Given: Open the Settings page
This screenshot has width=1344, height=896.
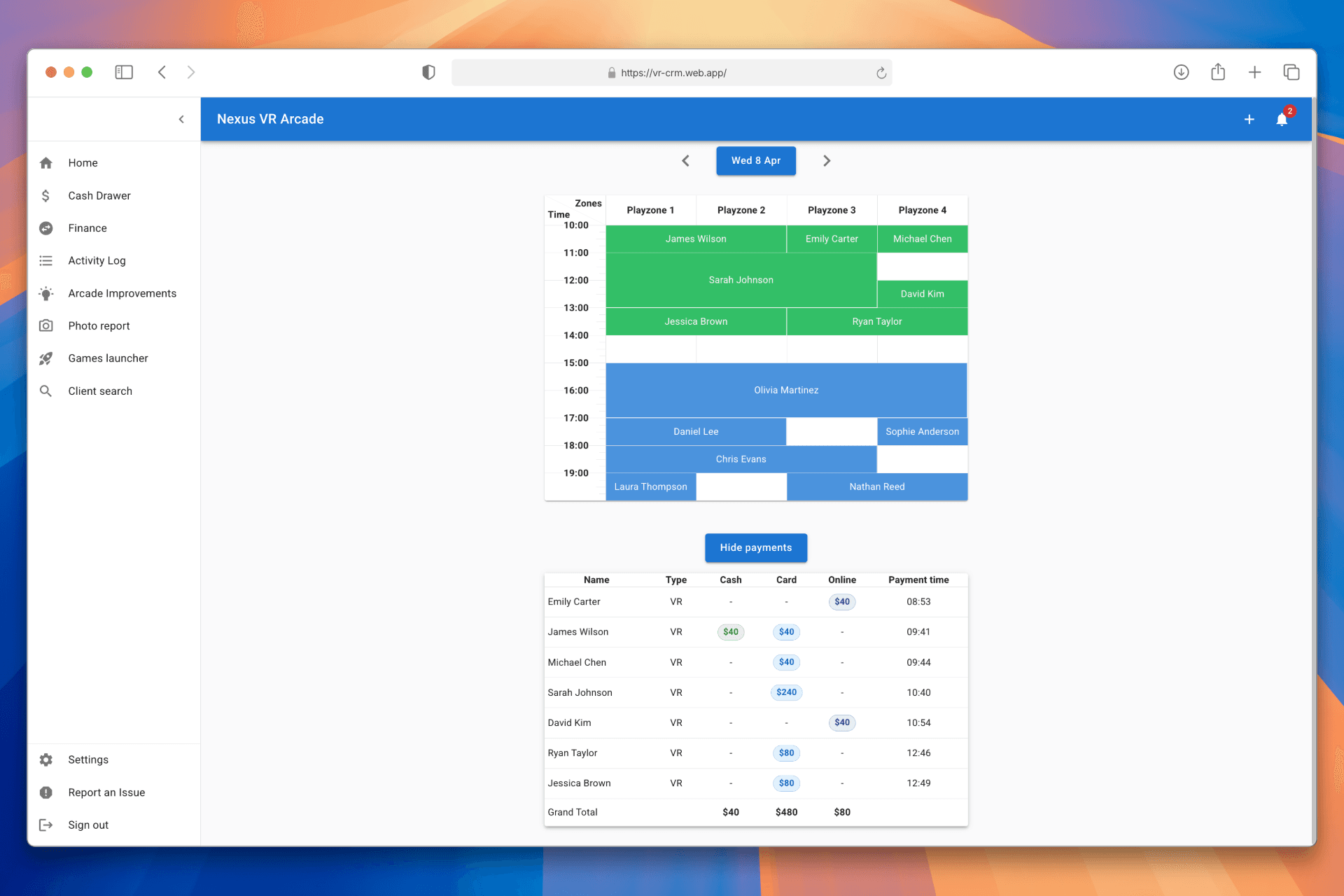Looking at the screenshot, I should point(87,759).
